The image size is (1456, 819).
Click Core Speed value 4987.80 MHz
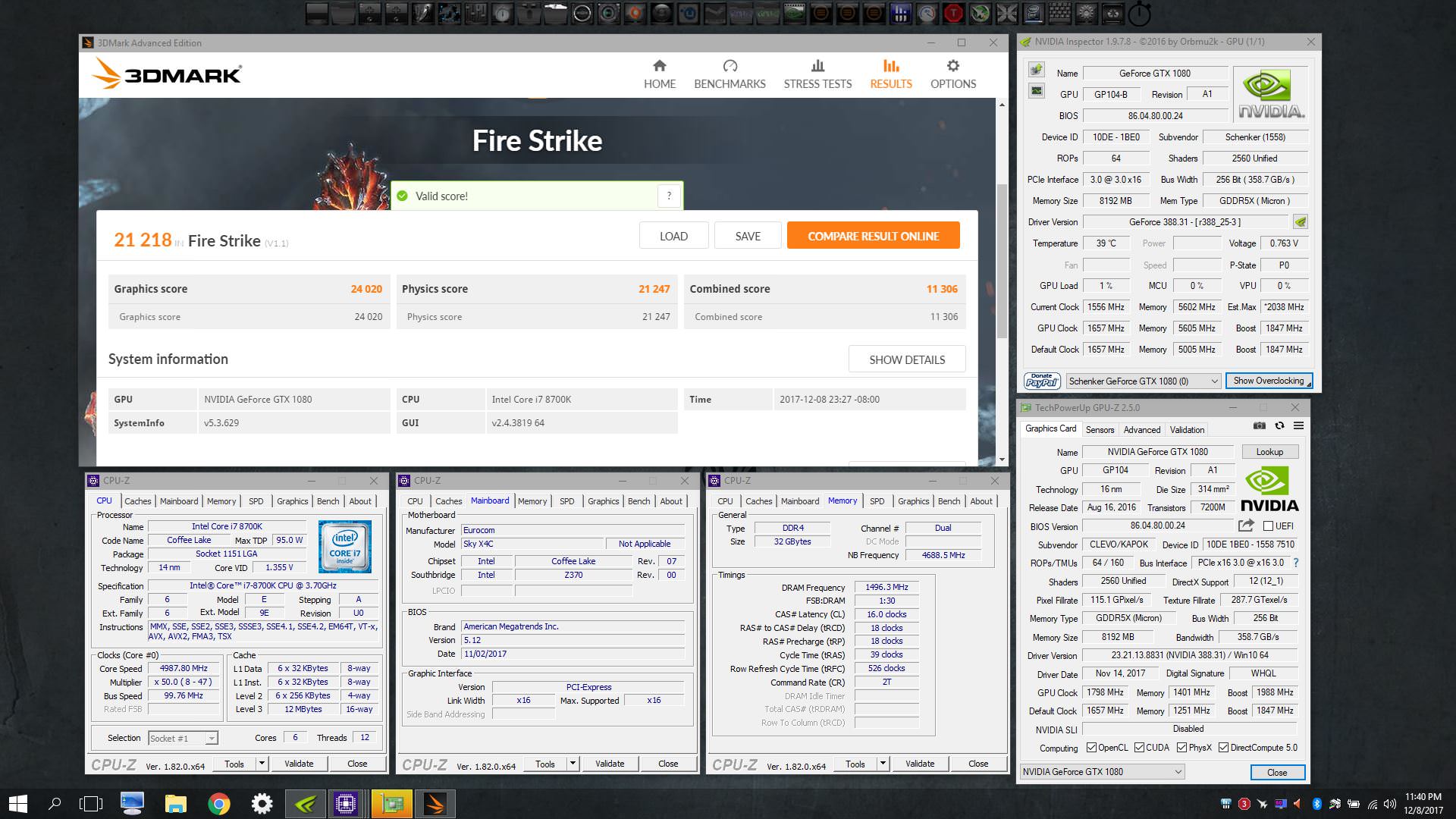tap(184, 668)
